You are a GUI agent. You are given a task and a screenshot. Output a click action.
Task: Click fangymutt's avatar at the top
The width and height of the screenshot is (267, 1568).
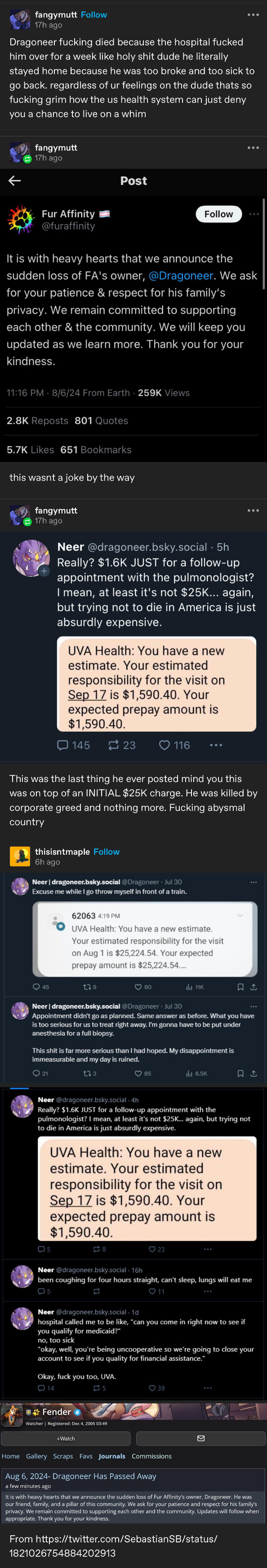pos(20,18)
